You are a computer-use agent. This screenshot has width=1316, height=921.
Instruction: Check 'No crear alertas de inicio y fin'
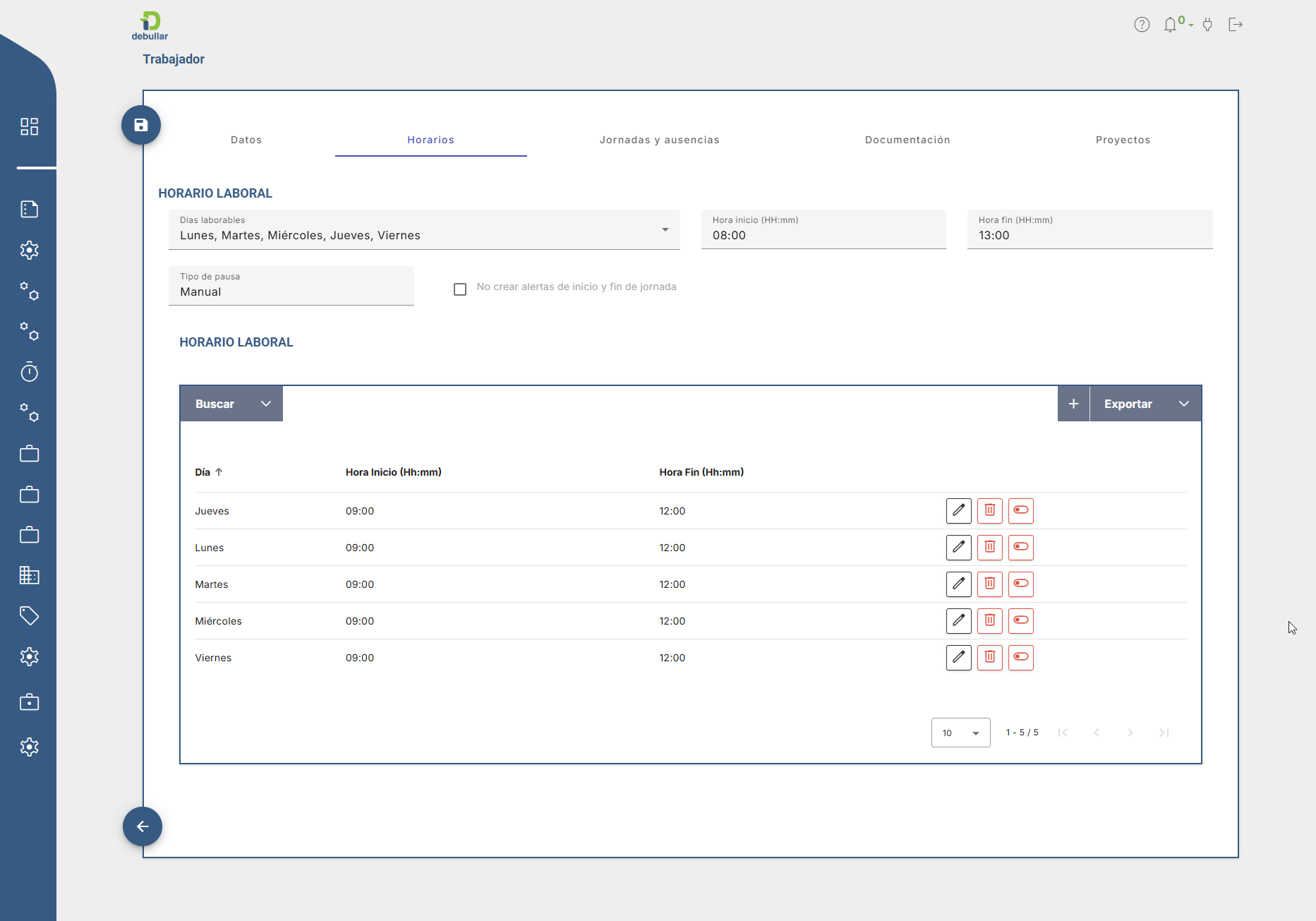460,289
